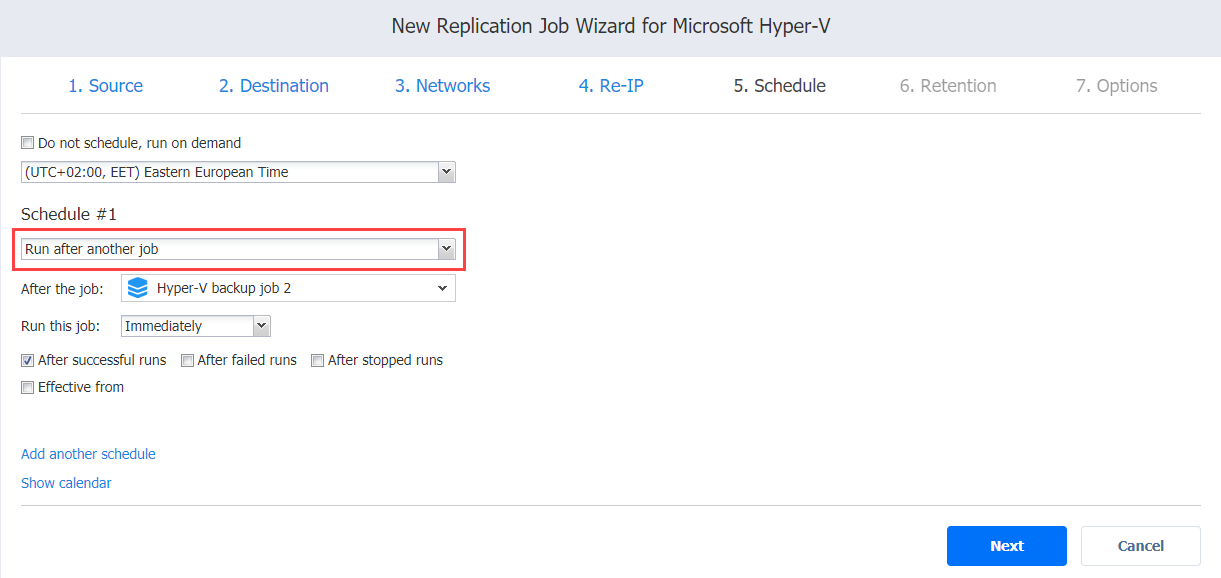Open the 7. Options step
The image size is (1221, 578).
pyautogui.click(x=1116, y=86)
